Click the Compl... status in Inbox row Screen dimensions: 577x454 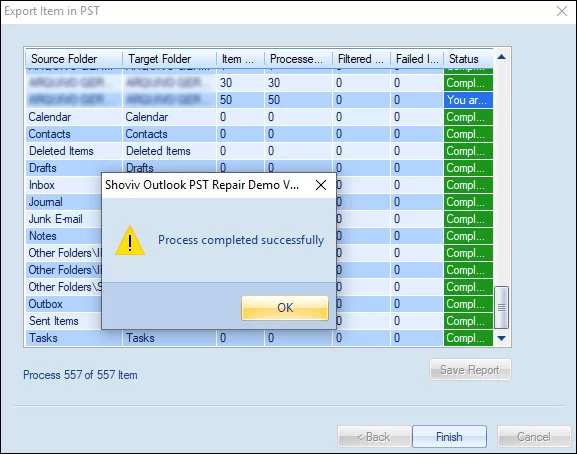468,185
